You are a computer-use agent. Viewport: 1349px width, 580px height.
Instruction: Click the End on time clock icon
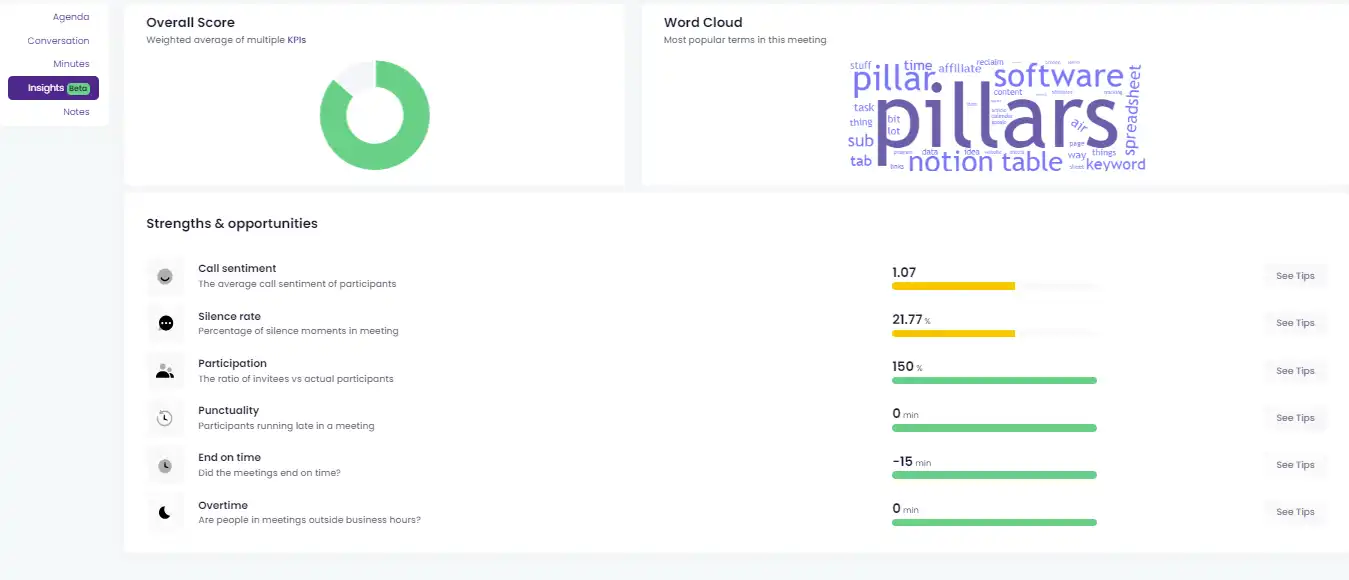click(x=165, y=465)
